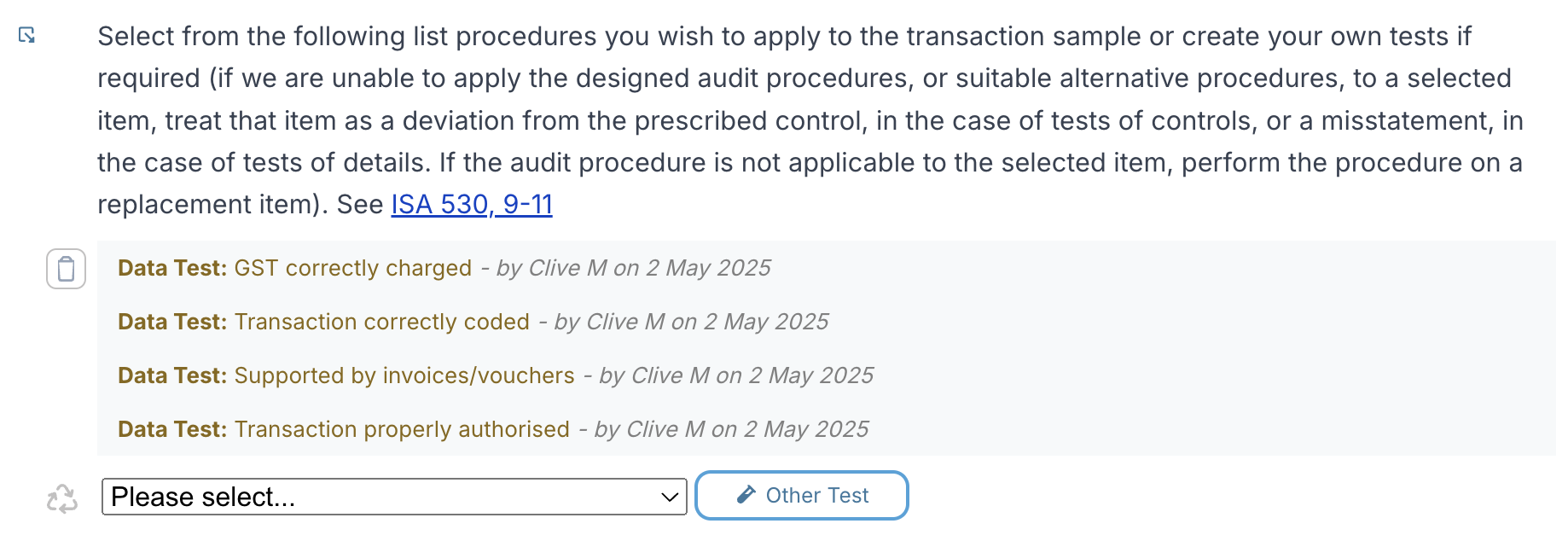This screenshot has width=1568, height=541.
Task: Select GST correctly charged data test
Action: click(x=353, y=268)
